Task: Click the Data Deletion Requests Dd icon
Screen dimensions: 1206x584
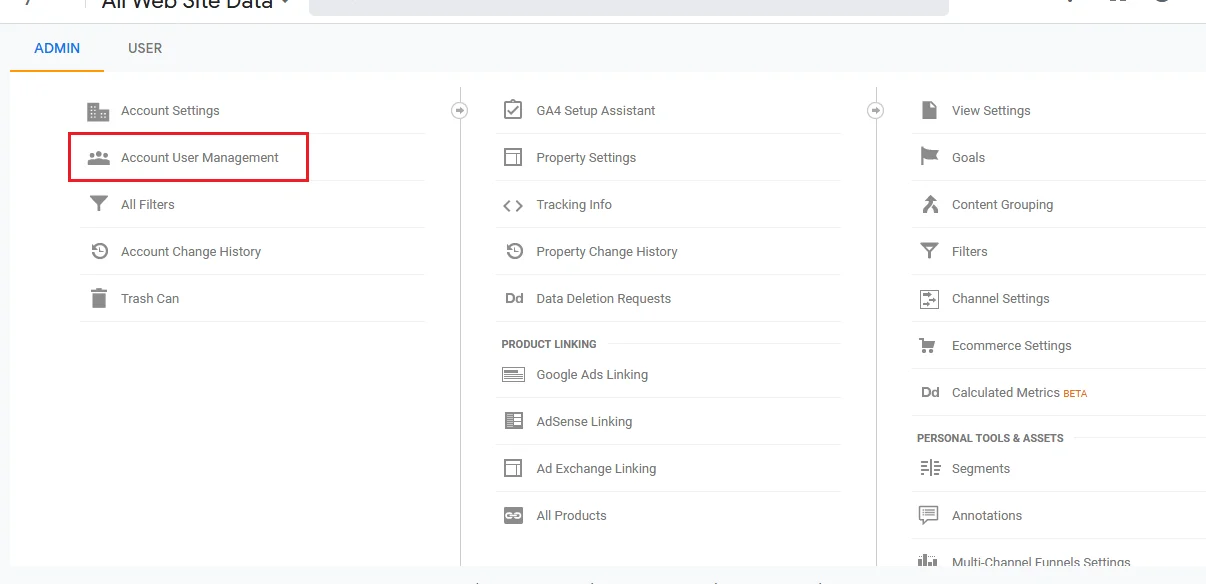Action: coord(514,299)
